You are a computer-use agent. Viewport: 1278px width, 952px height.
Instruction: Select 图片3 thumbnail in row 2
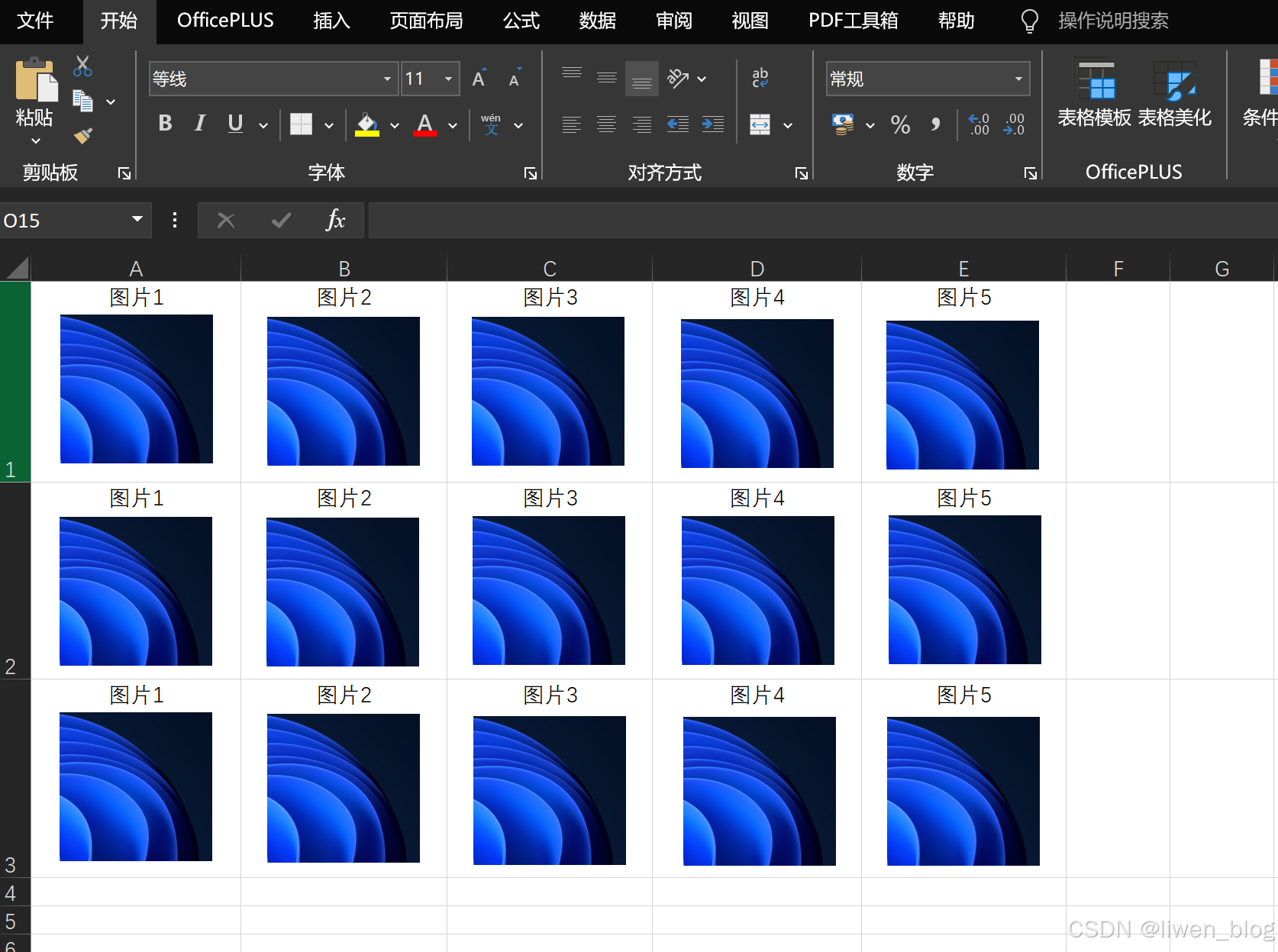click(549, 590)
